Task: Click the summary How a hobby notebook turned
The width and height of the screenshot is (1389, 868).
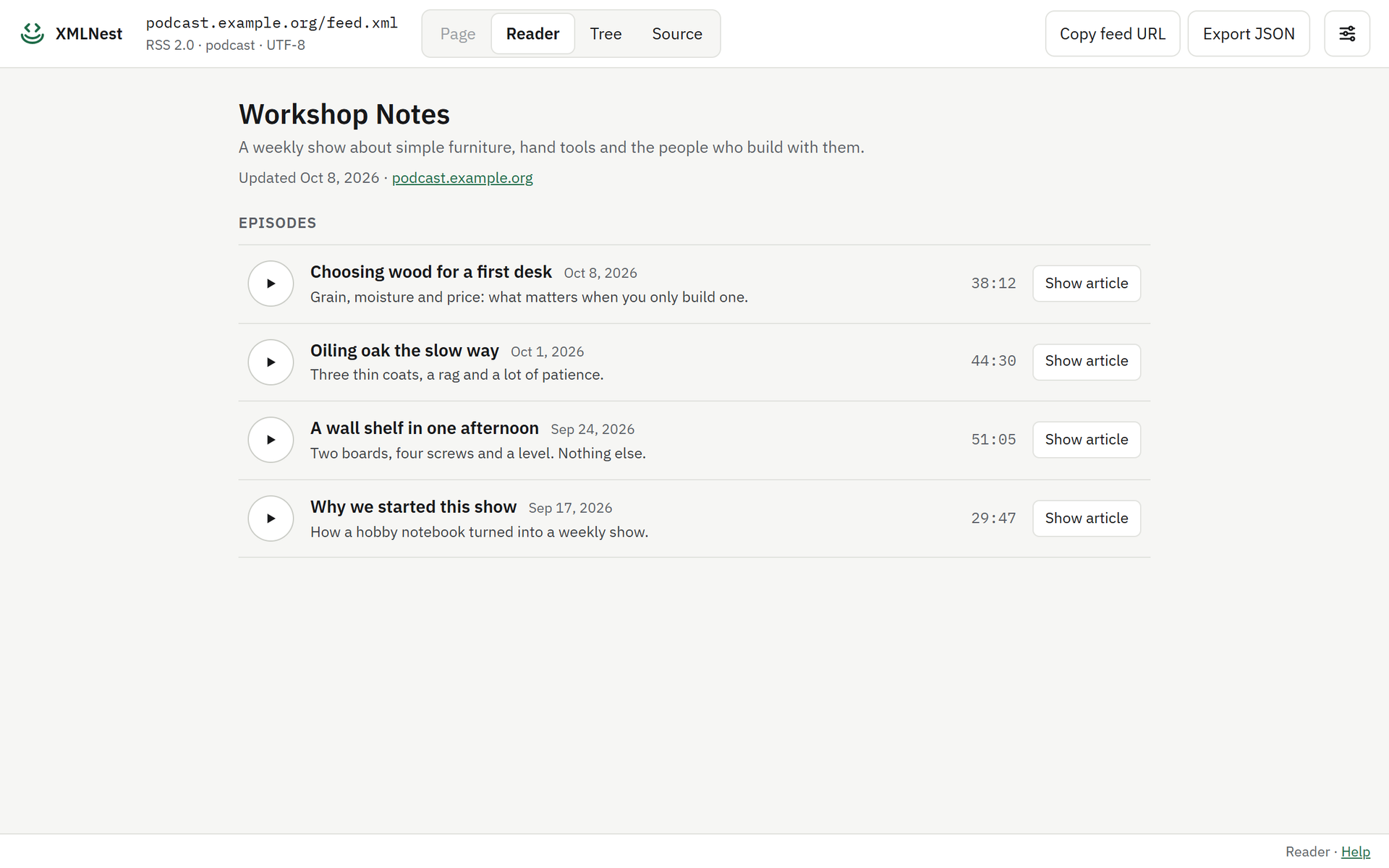Action: pos(480,532)
